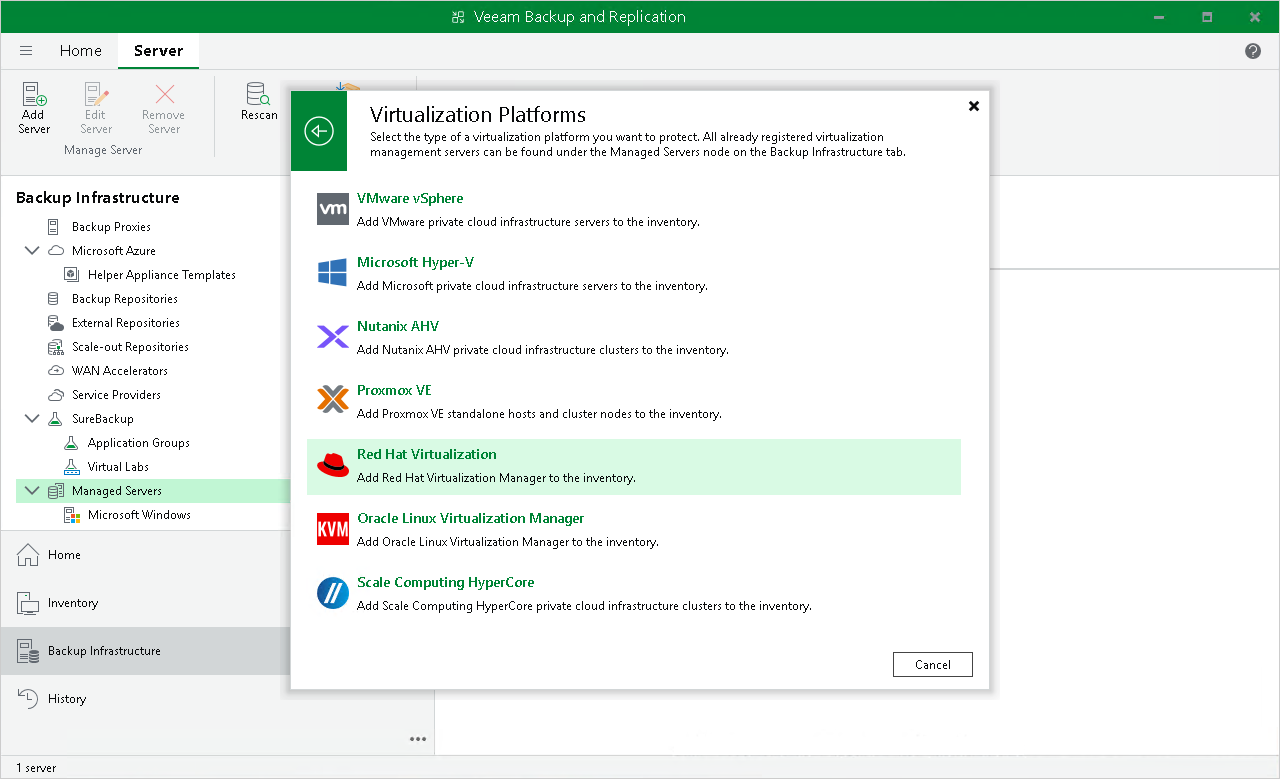The height and width of the screenshot is (779, 1280).
Task: Click the Edit Server ribbon icon
Action: coord(96,95)
